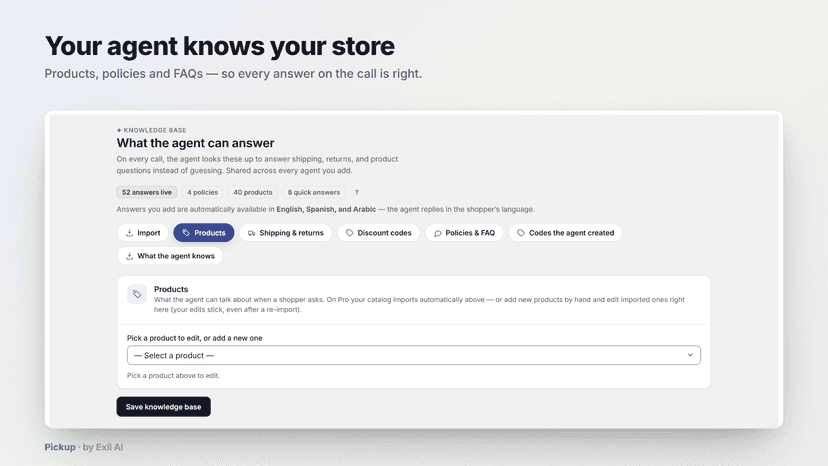Click the What the agent can answer heading
This screenshot has width=828, height=466.
195,143
